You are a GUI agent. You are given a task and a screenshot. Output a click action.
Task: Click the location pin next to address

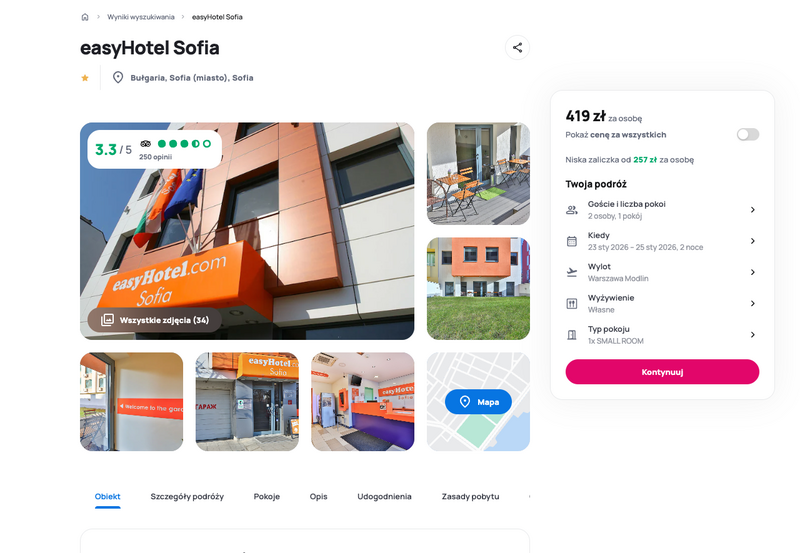tap(118, 78)
